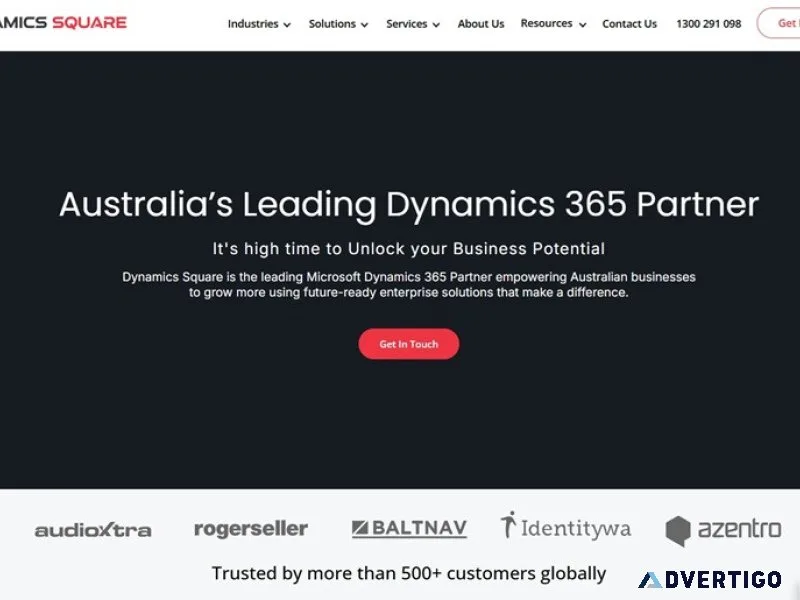Click the outlined Get button in the header
The width and height of the screenshot is (800, 600).
(779, 23)
